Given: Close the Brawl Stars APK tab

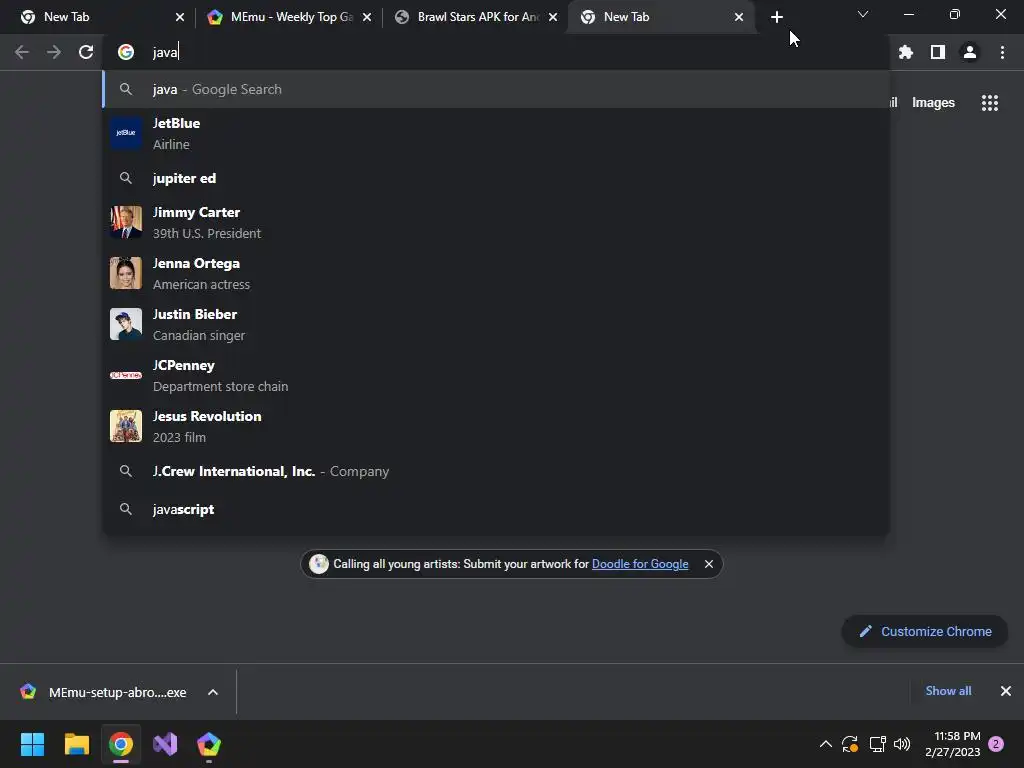Looking at the screenshot, I should [553, 17].
